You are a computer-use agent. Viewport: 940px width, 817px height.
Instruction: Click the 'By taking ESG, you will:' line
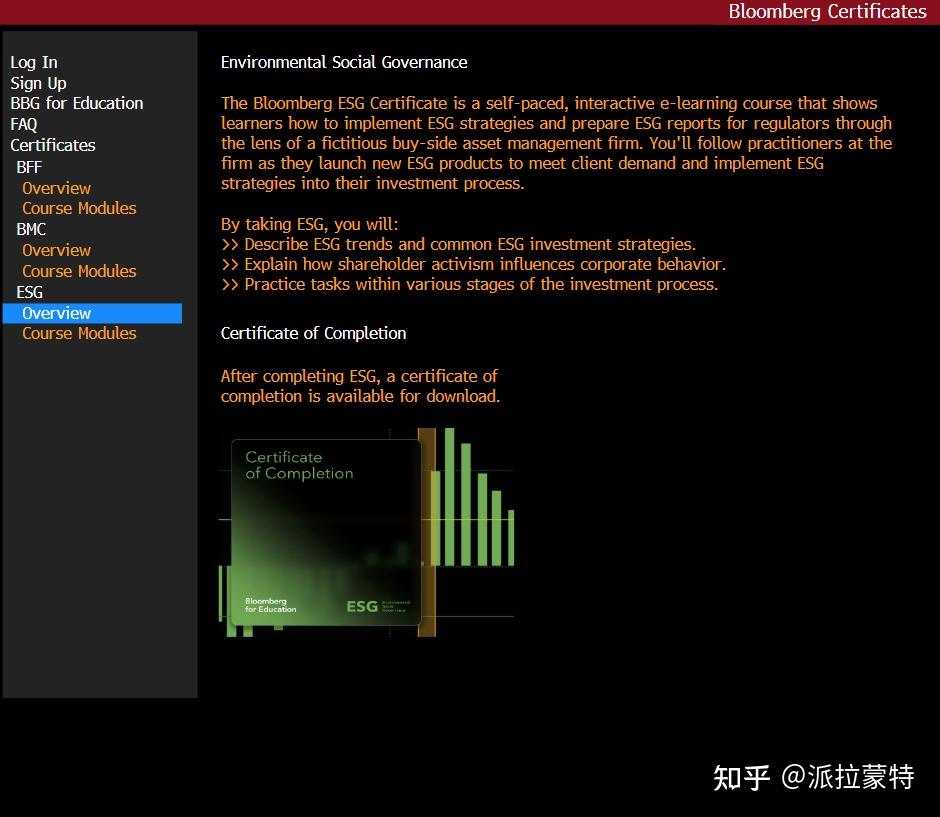tap(309, 224)
